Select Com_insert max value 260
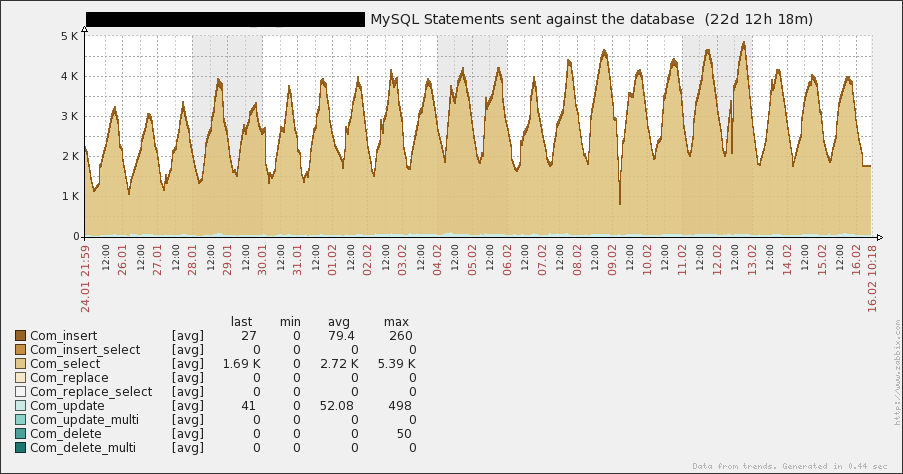 [x=400, y=336]
